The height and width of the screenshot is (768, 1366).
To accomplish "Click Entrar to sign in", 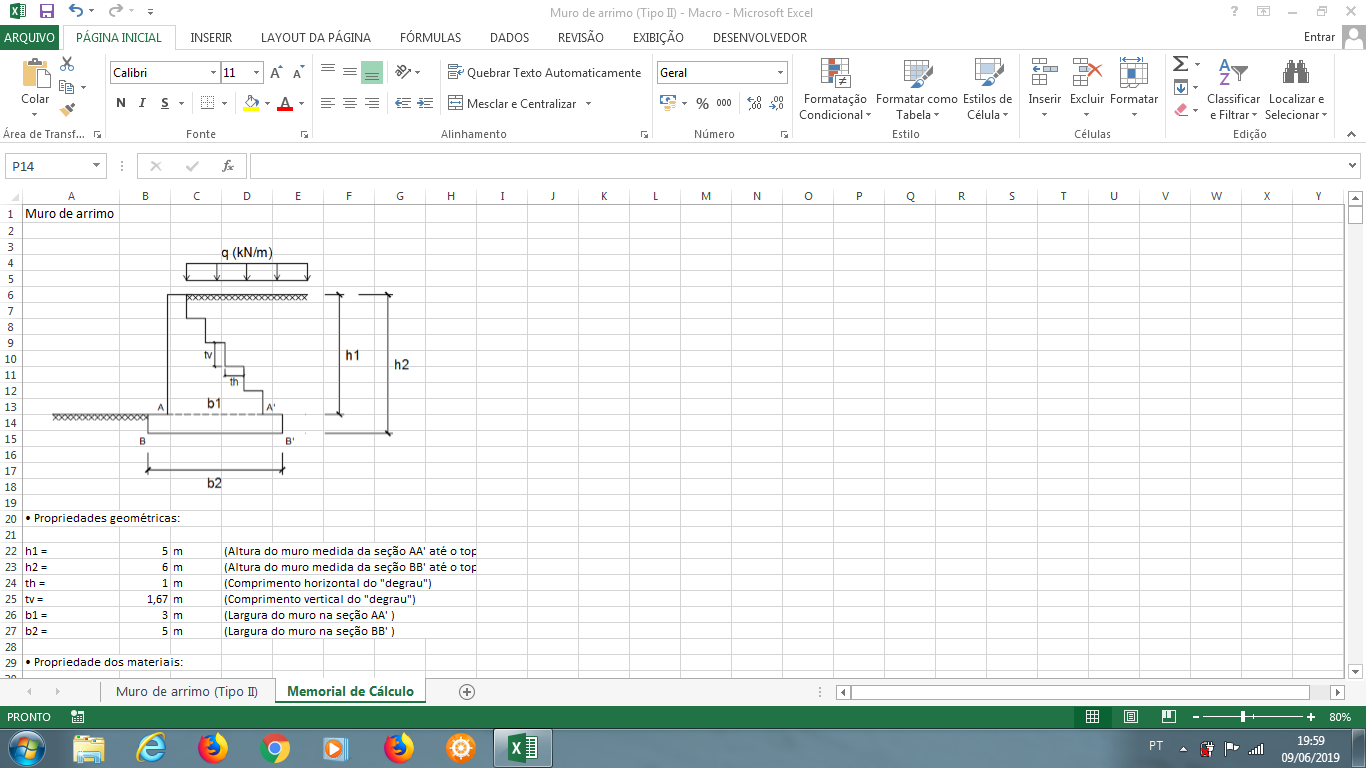I will [x=1320, y=38].
